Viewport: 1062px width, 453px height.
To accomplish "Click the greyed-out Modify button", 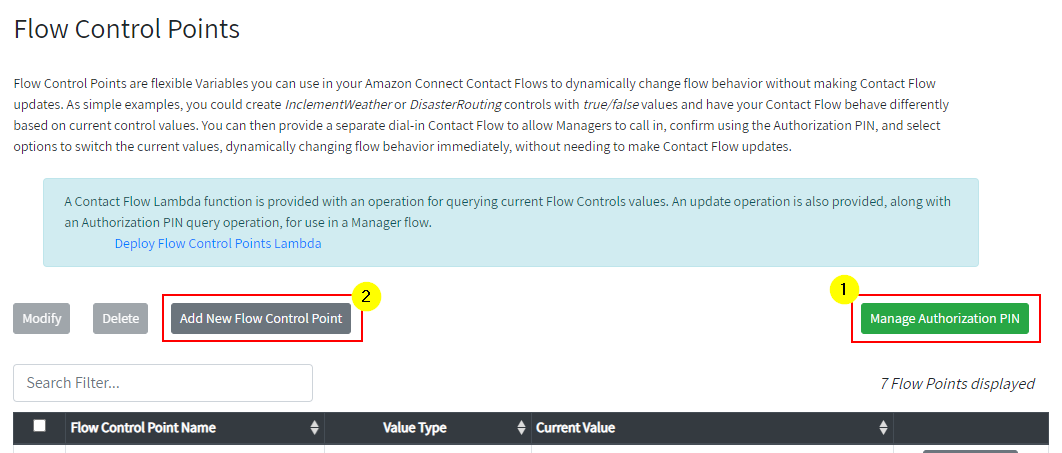I will pyautogui.click(x=41, y=318).
